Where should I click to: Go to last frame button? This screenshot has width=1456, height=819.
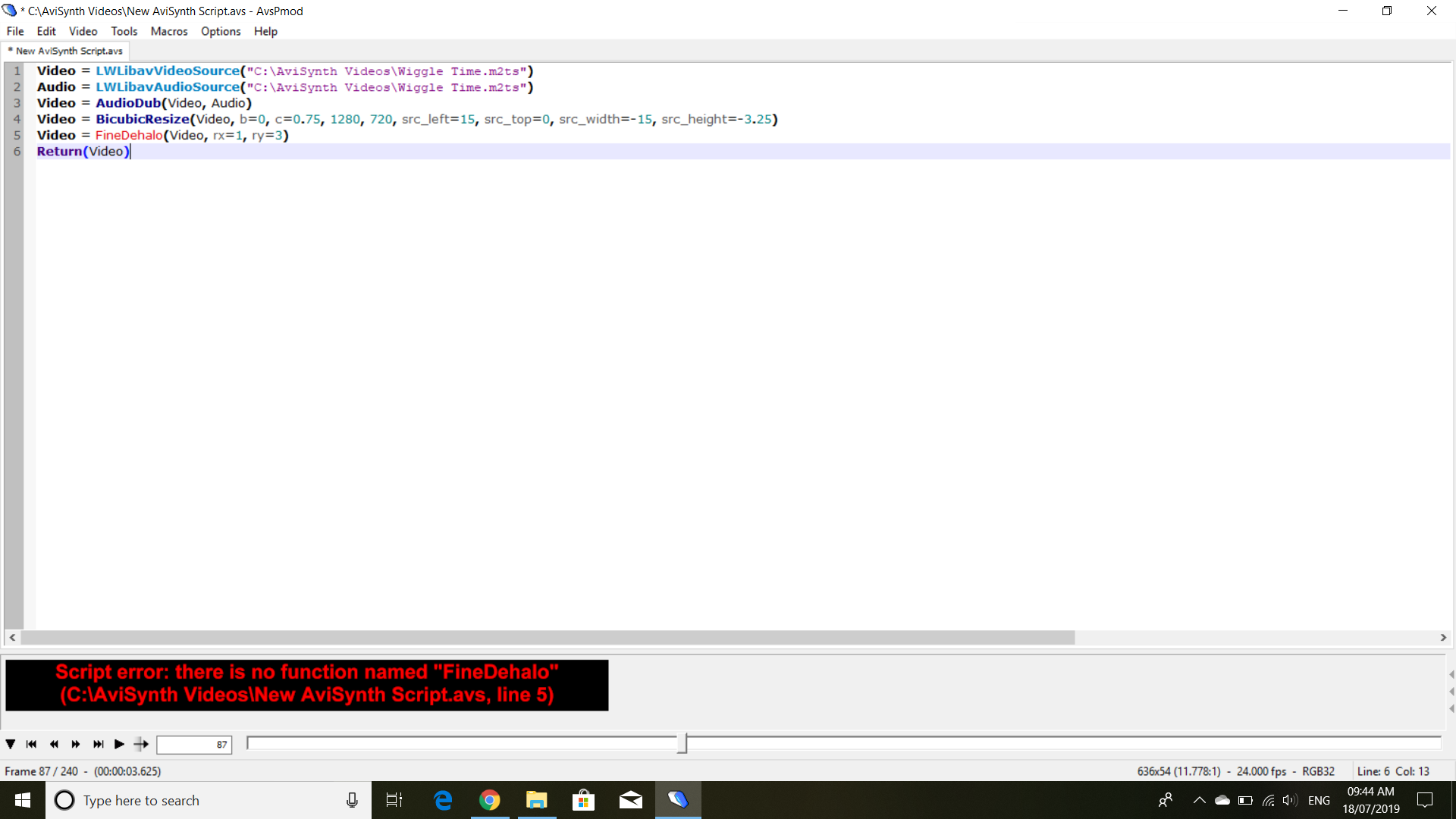(98, 744)
